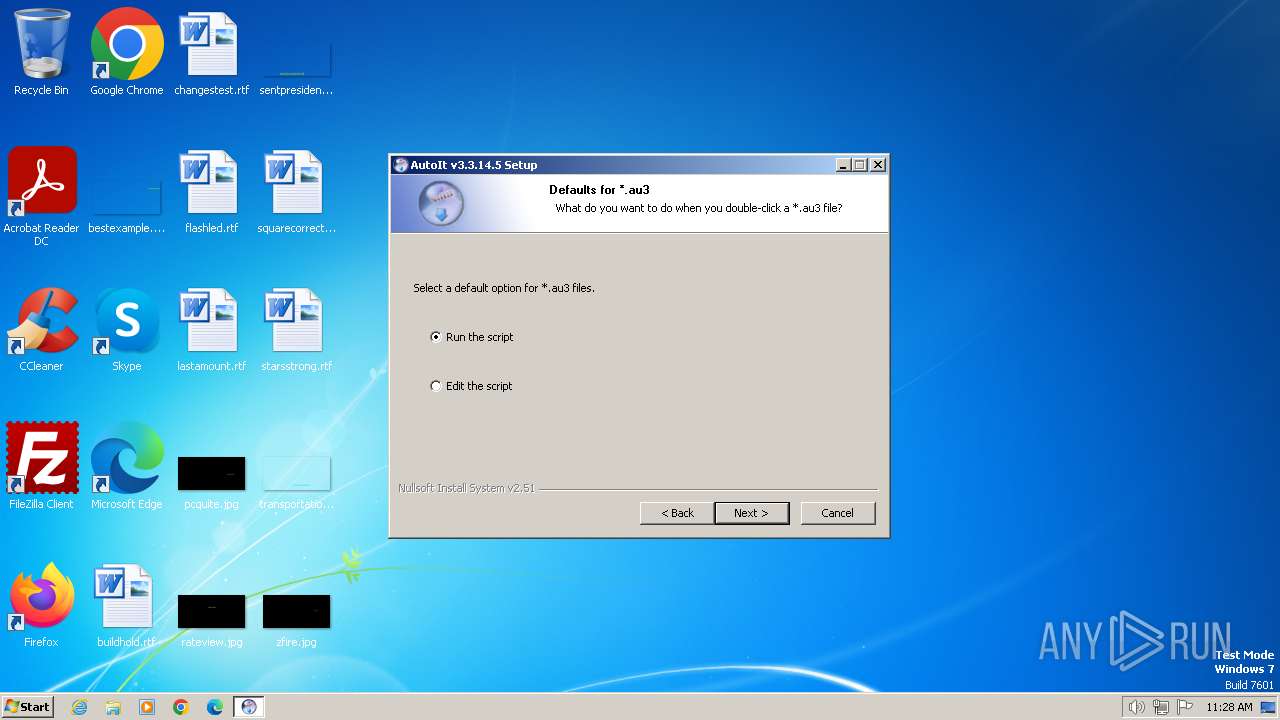1280x720 pixels.
Task: Select the Edit the script option
Action: click(471, 386)
